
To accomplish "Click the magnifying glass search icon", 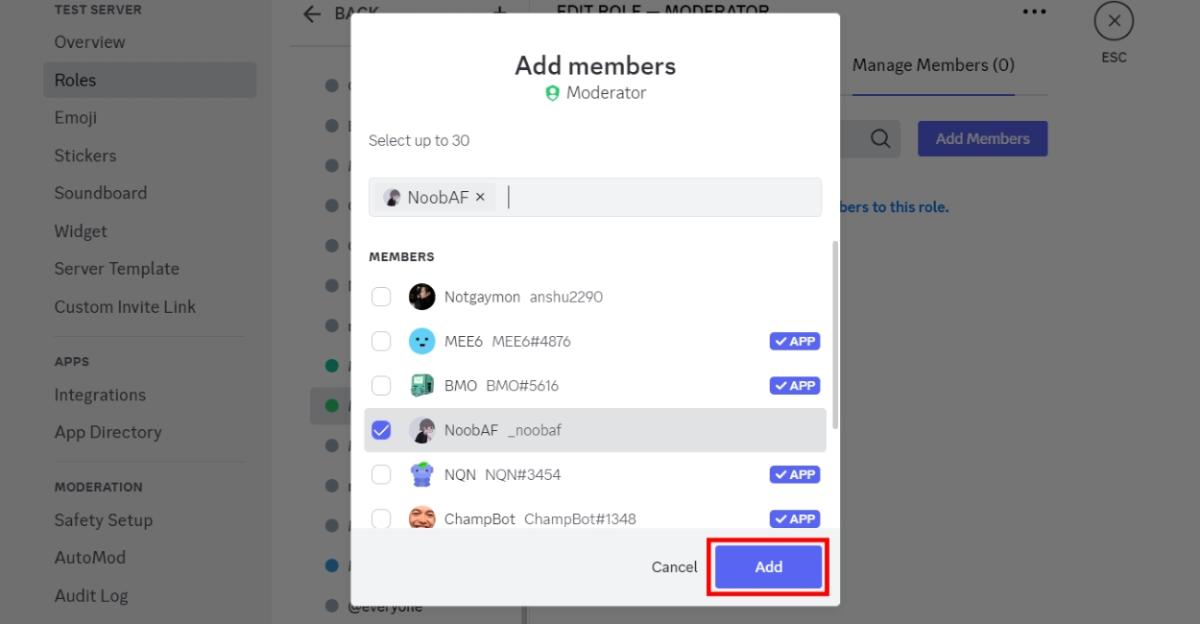I will 879,138.
